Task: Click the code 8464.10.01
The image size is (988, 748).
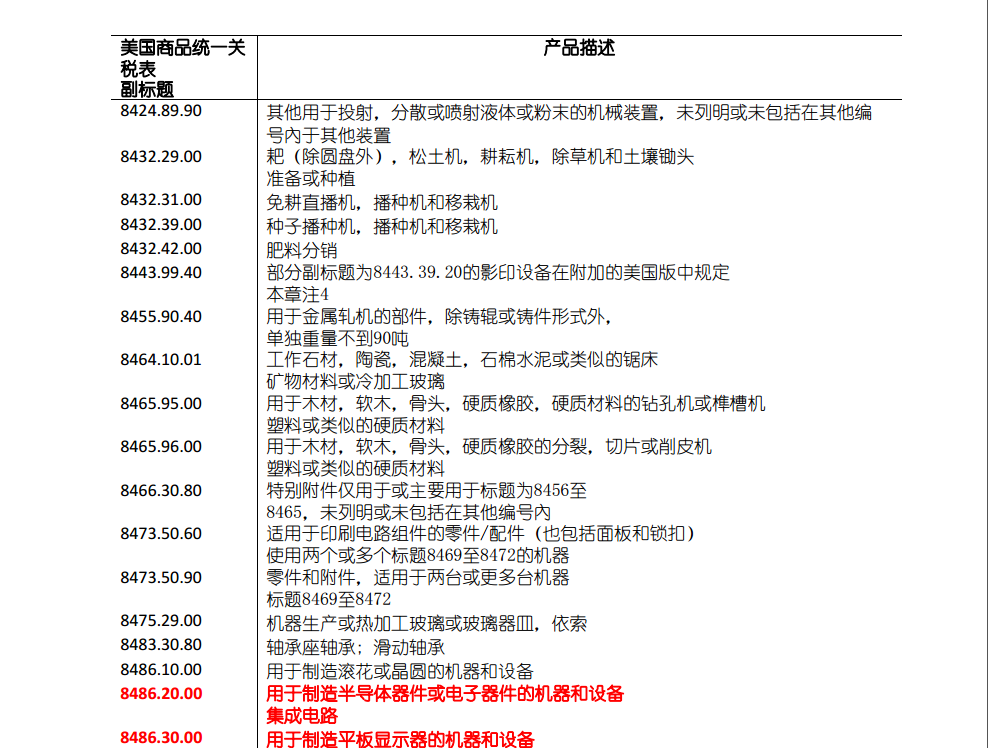Action: click(161, 360)
